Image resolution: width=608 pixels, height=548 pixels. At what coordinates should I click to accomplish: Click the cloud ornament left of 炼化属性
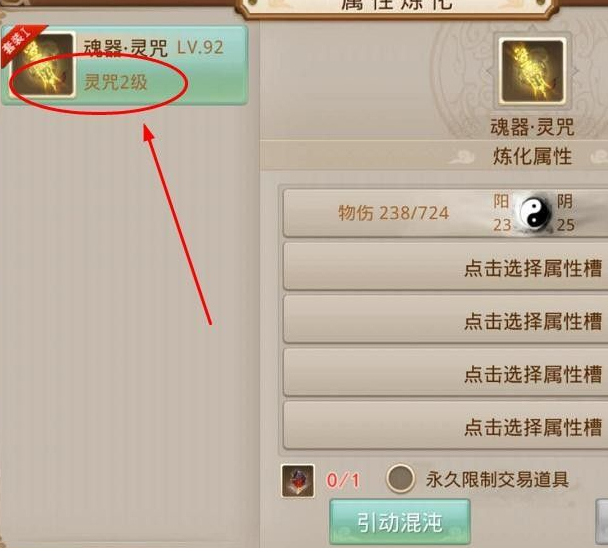(463, 157)
